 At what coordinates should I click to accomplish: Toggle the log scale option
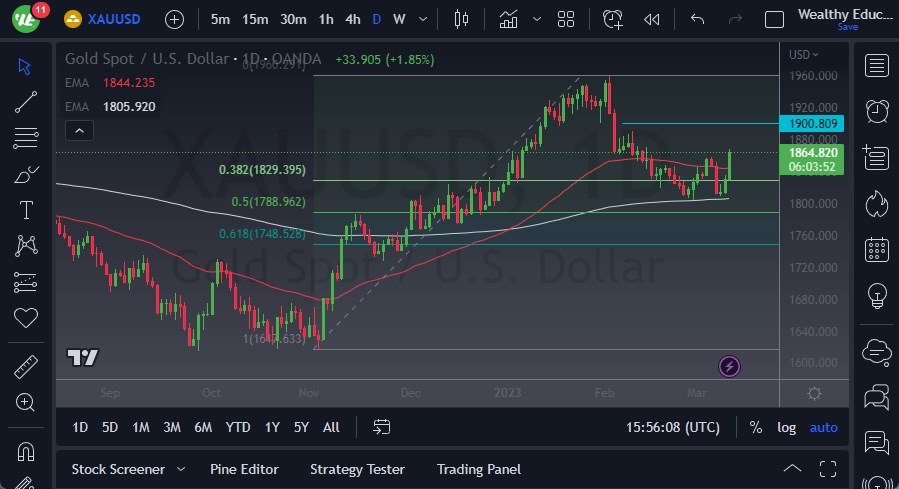pyautogui.click(x=787, y=427)
